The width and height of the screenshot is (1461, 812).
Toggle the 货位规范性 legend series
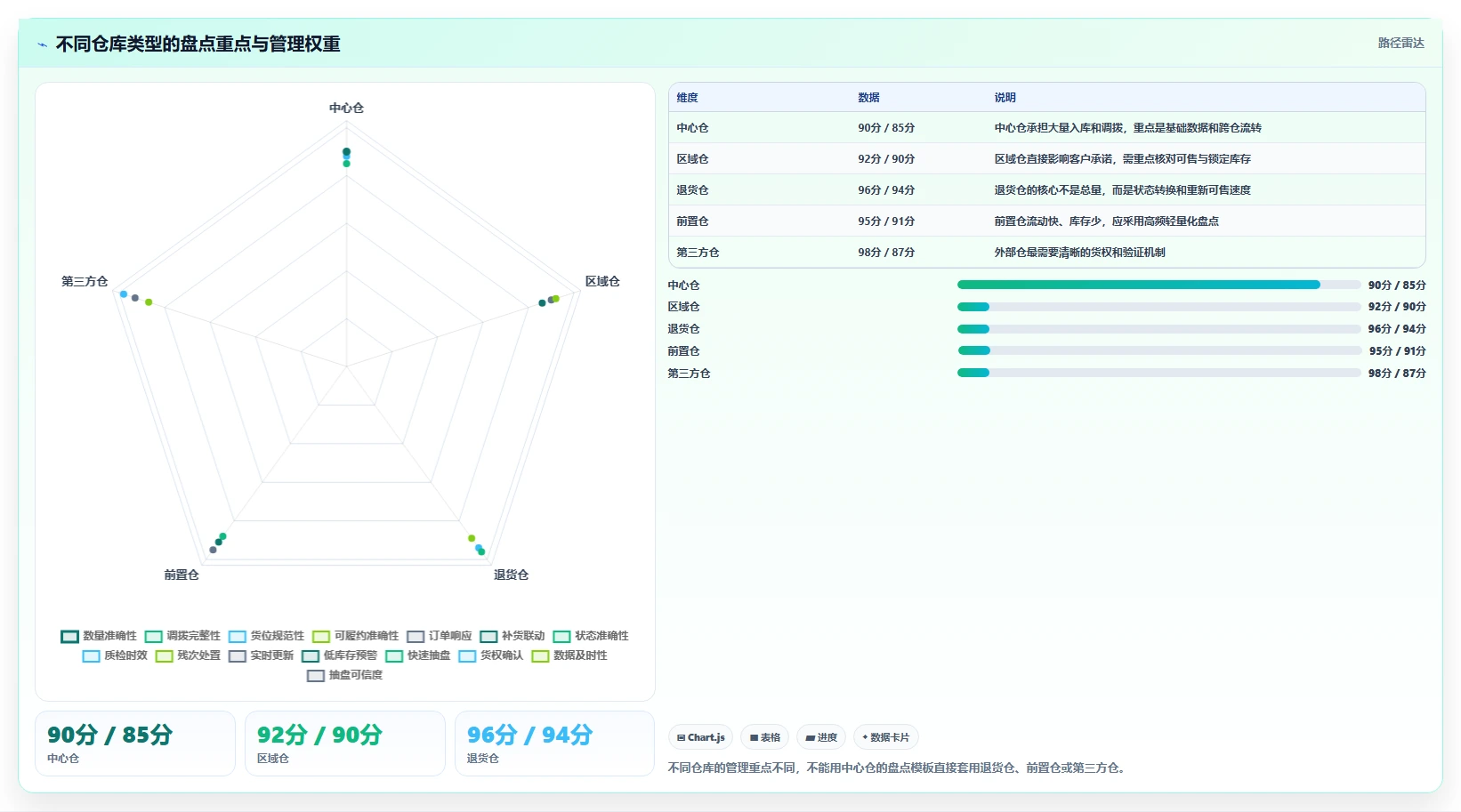coord(266,636)
